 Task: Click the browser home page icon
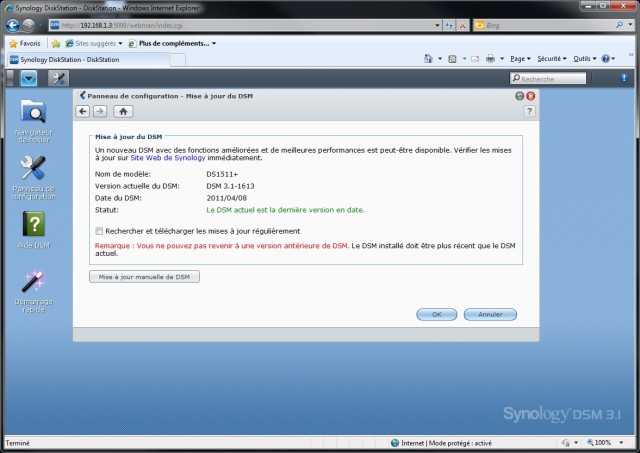coord(428,59)
